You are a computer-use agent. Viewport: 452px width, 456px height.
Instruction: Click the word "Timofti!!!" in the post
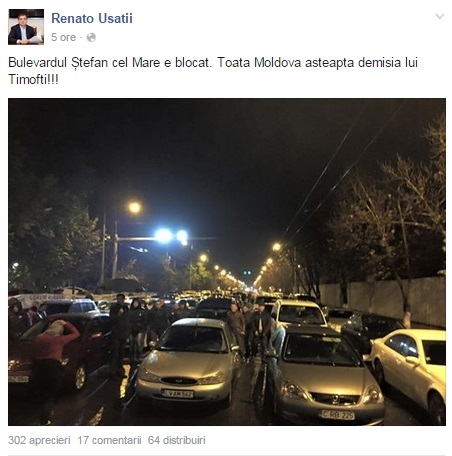tap(33, 79)
